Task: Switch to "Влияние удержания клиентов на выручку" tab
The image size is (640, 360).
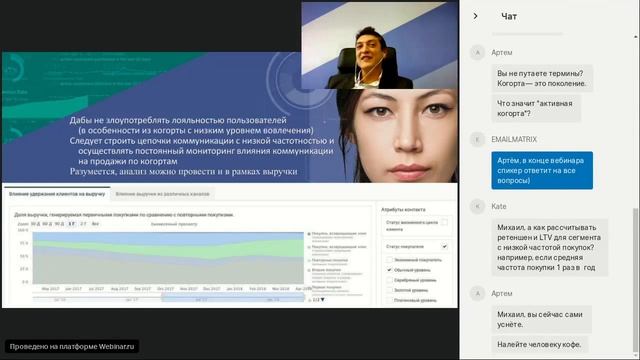Action: click(x=57, y=194)
